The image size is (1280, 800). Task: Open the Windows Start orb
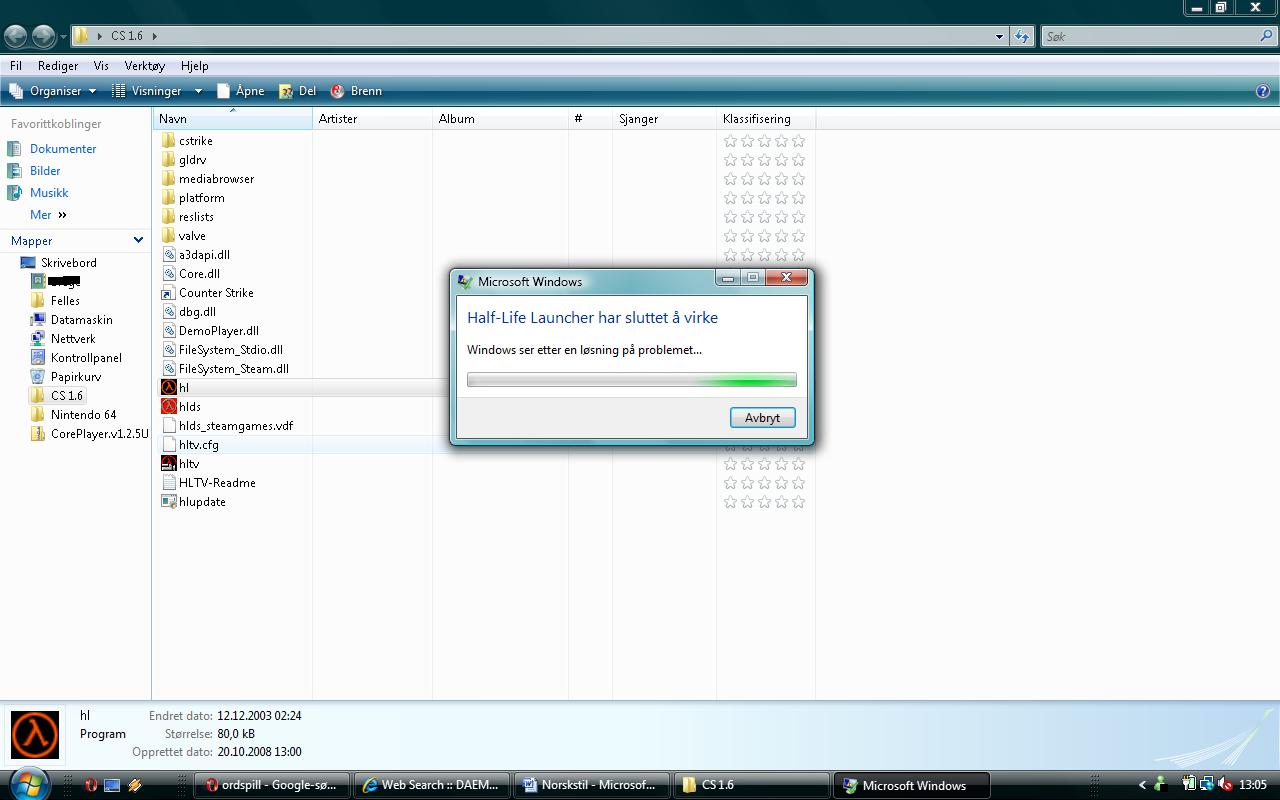click(x=27, y=783)
